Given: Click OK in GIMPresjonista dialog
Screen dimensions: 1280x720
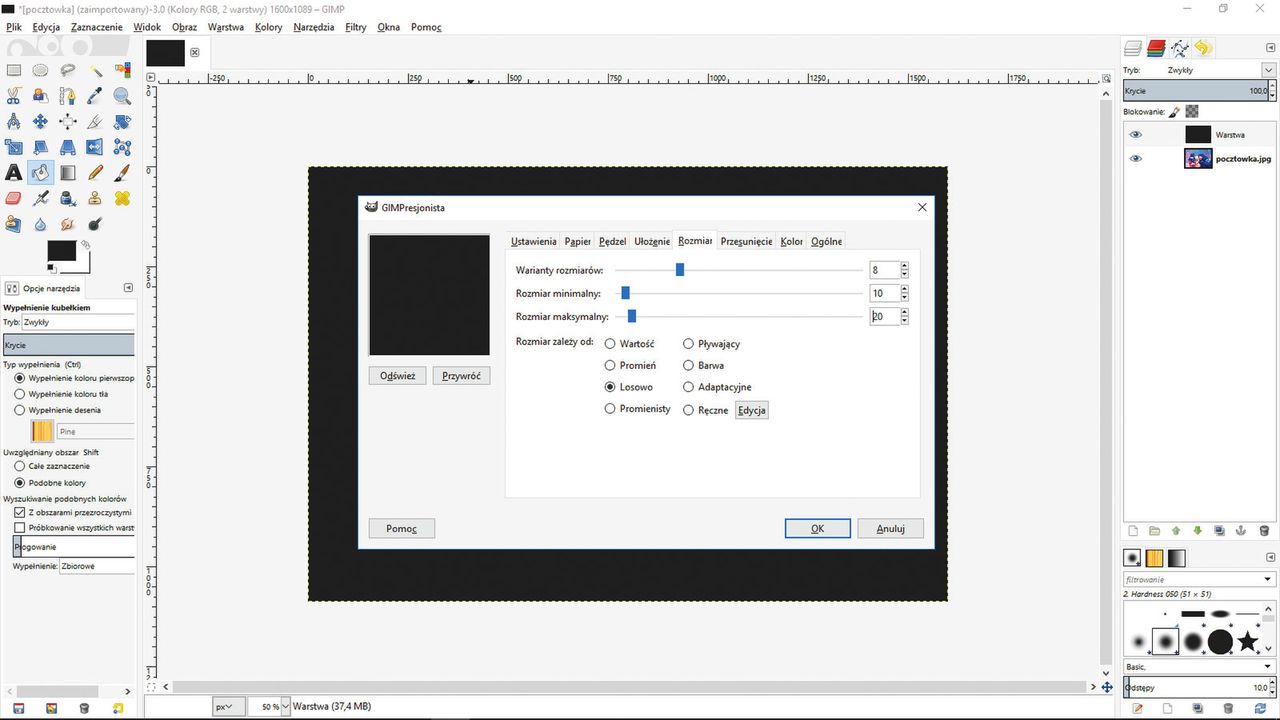Looking at the screenshot, I should pos(817,528).
